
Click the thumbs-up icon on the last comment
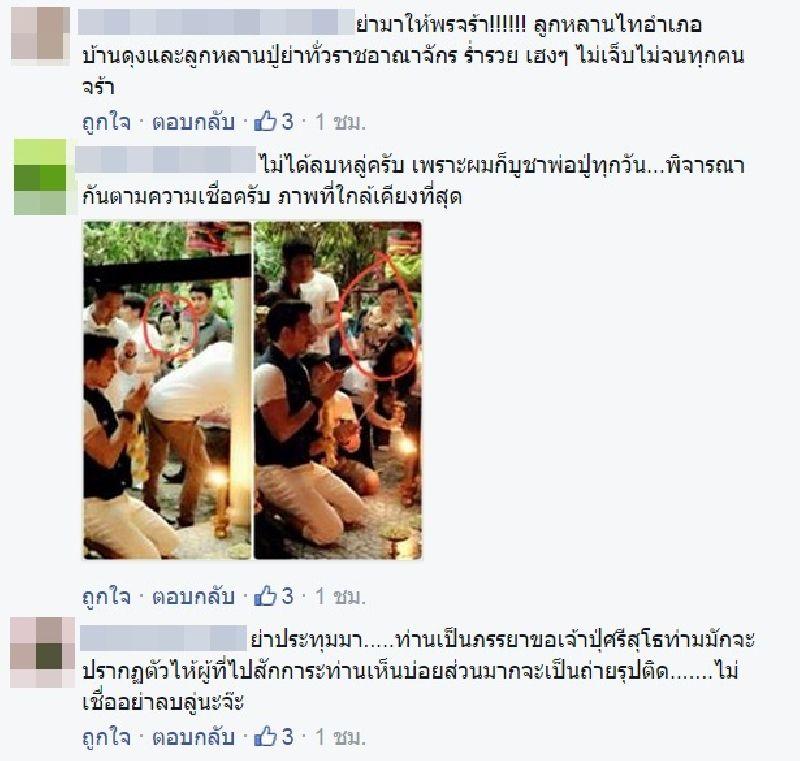(x=265, y=737)
